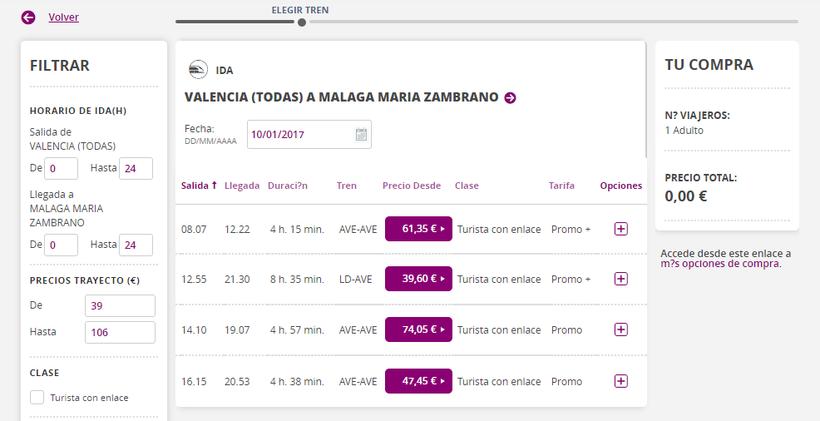Click the back arrow icon beside Volver
This screenshot has height=421, width=820.
click(28, 17)
